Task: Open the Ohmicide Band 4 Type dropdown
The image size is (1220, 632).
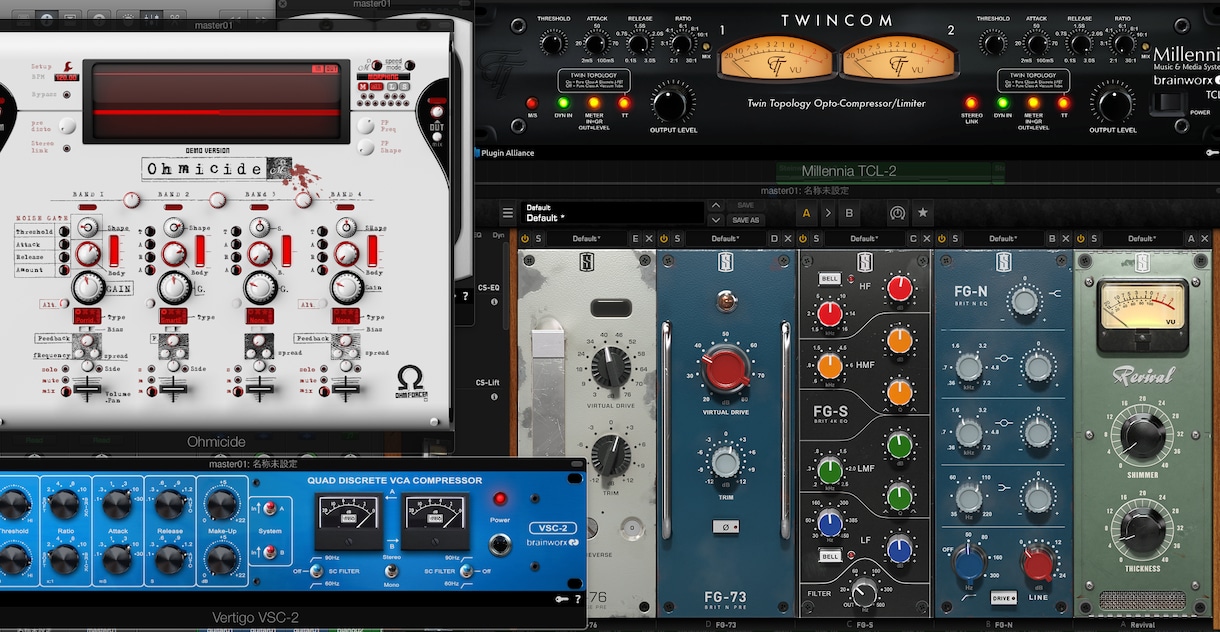Action: click(347, 317)
